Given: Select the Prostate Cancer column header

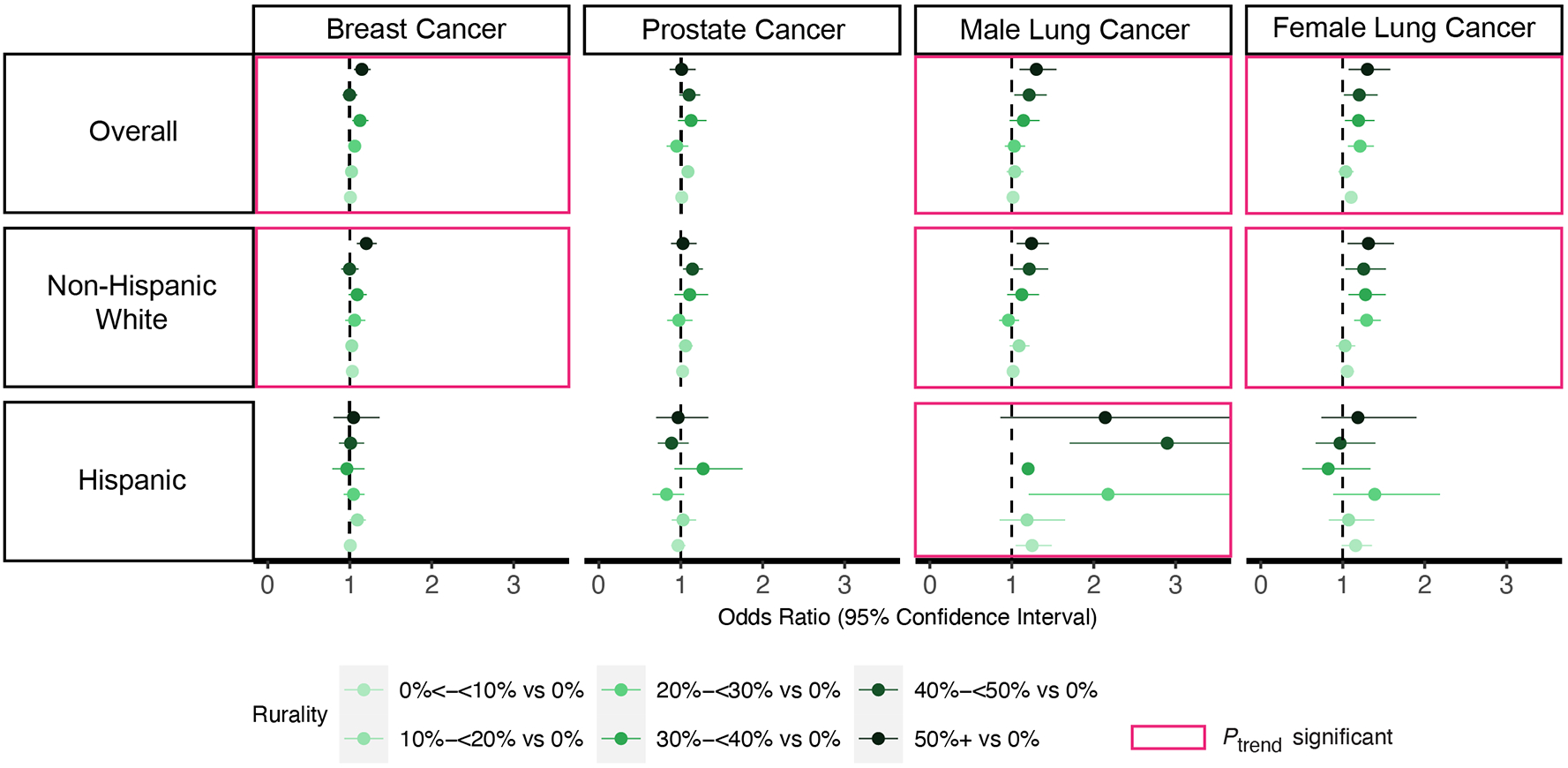Looking at the screenshot, I should point(742,30).
